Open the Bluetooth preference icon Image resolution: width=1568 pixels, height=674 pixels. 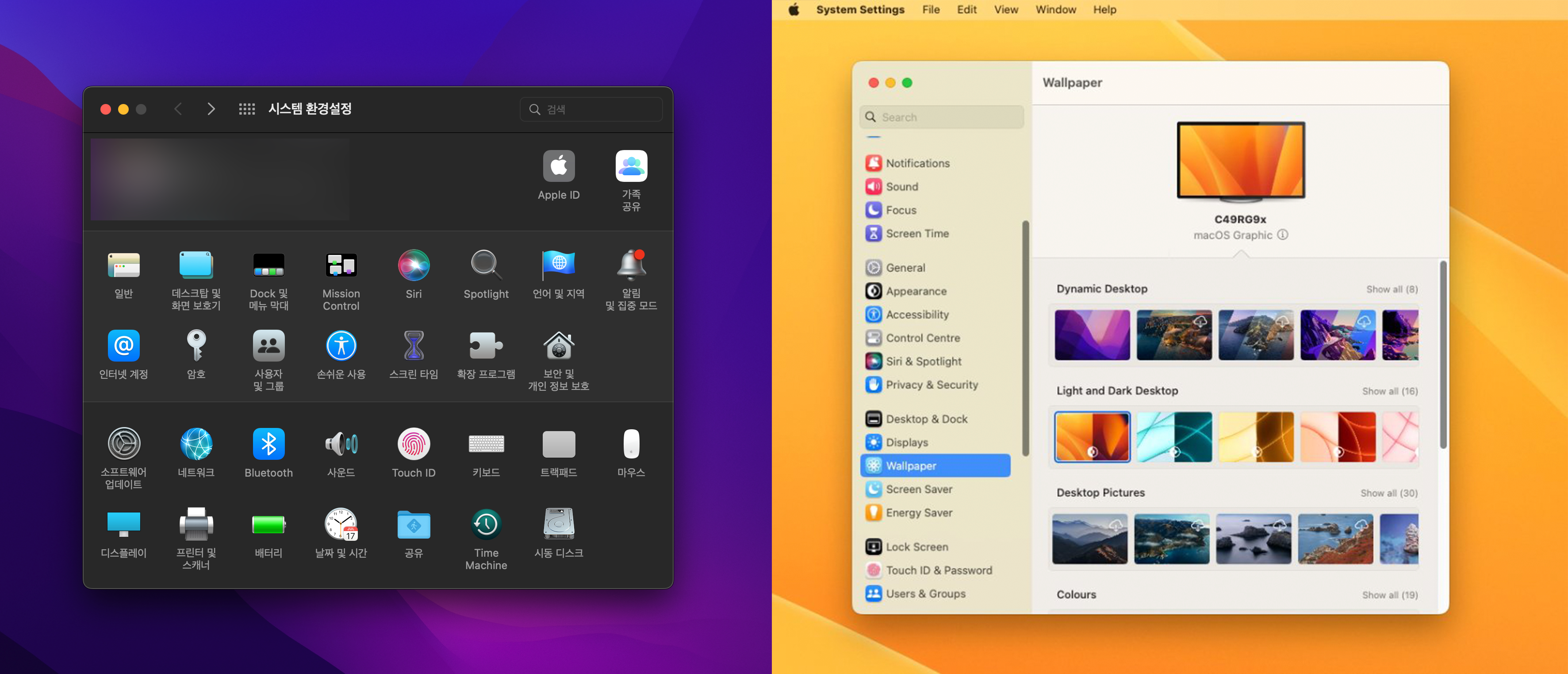(x=268, y=443)
